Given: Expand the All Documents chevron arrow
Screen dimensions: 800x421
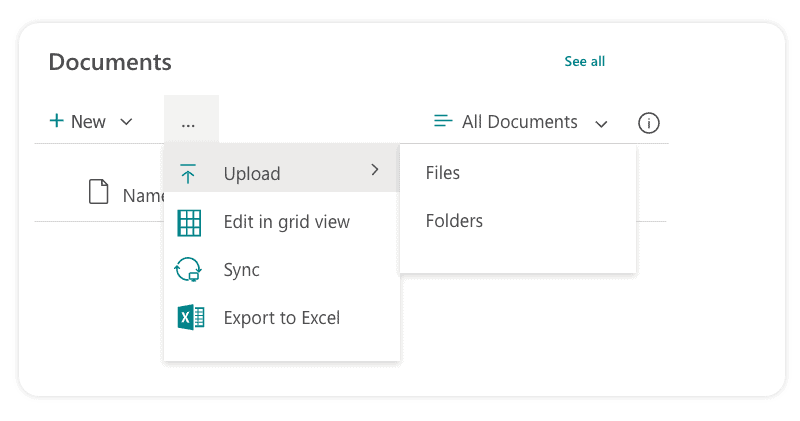Looking at the screenshot, I should pos(602,123).
